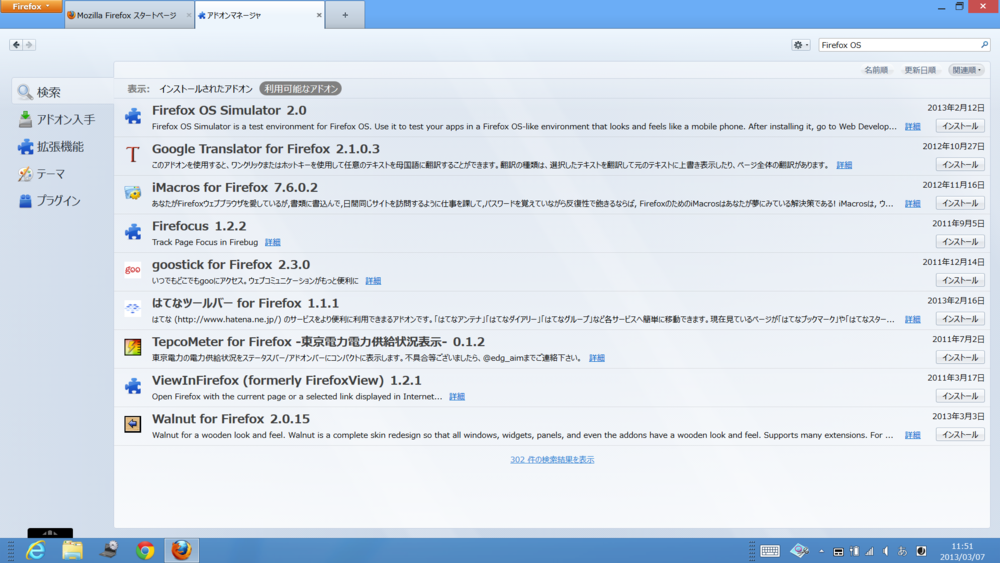Install はてなツールバー for Firefox
Viewport: 1000px width, 563px height.
960,319
